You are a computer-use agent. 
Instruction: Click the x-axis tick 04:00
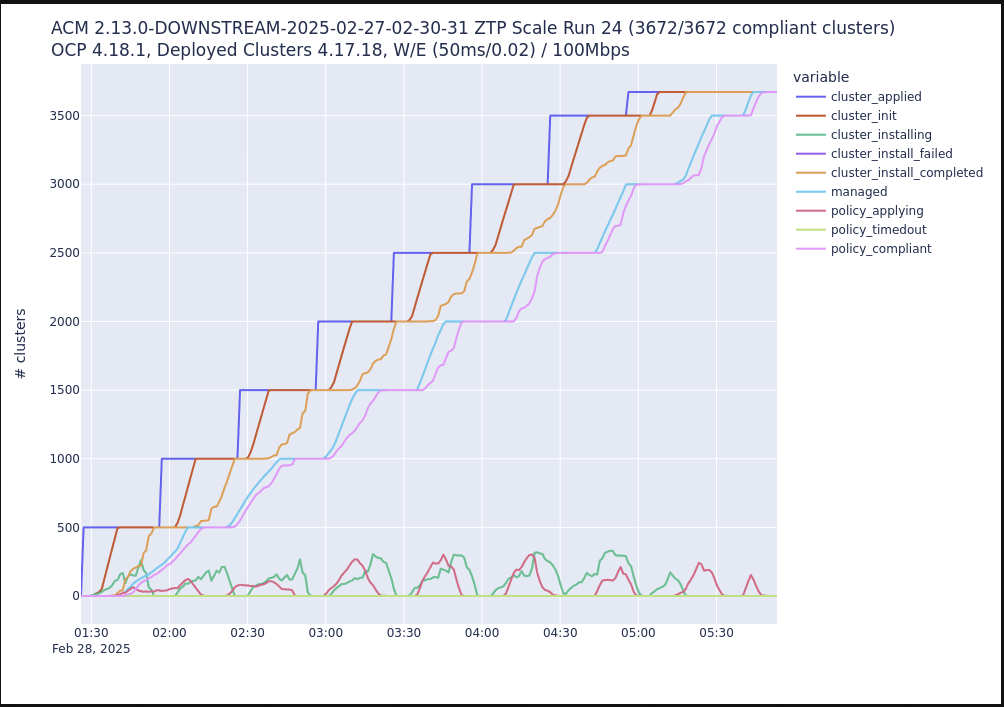[482, 633]
